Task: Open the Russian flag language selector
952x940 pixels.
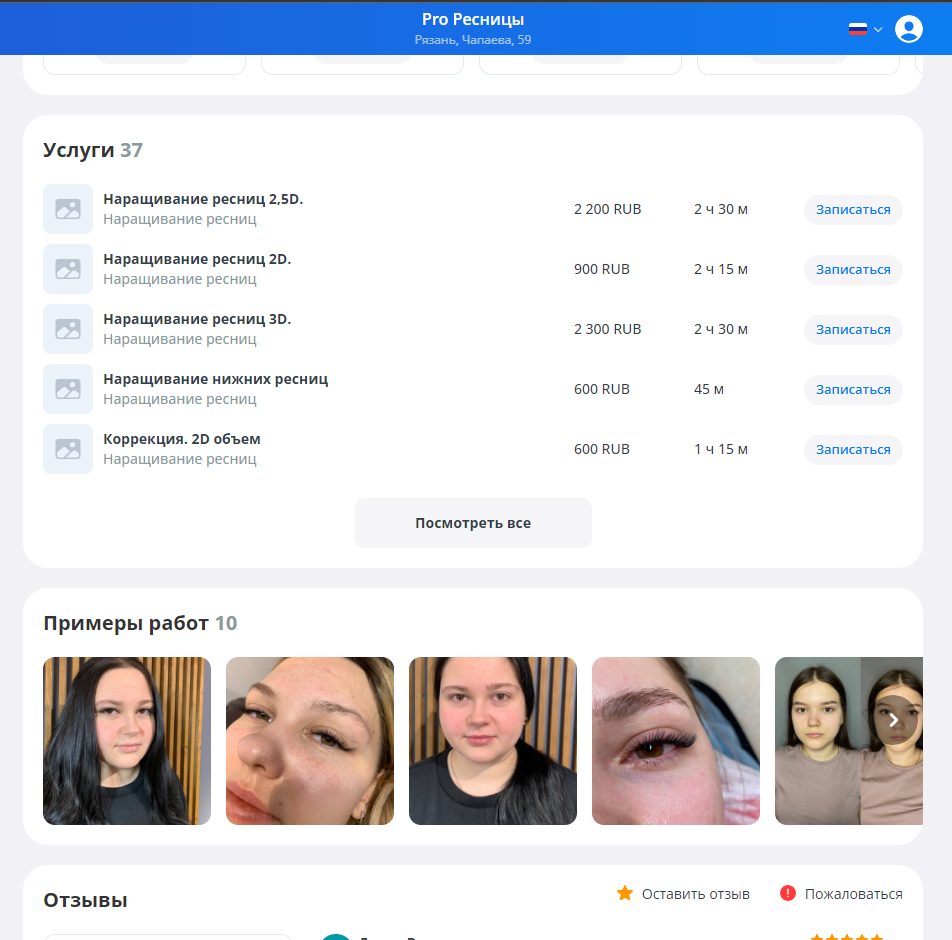Action: pyautogui.click(x=865, y=29)
